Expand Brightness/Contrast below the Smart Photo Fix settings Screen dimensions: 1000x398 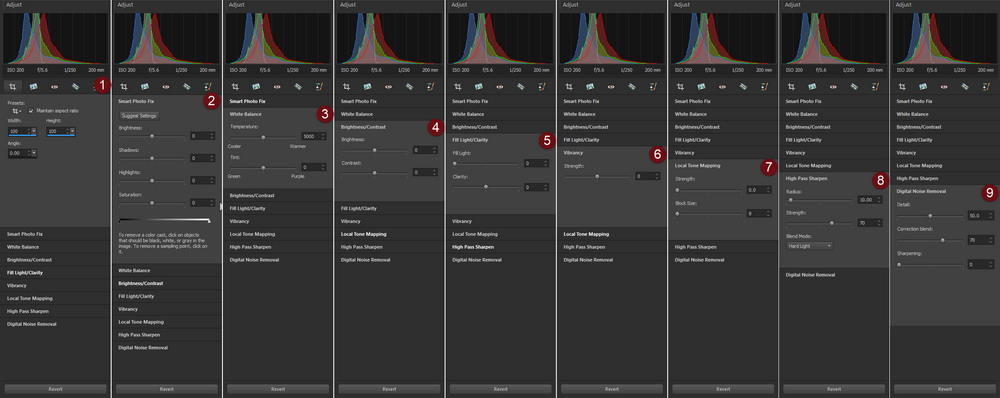pos(166,283)
